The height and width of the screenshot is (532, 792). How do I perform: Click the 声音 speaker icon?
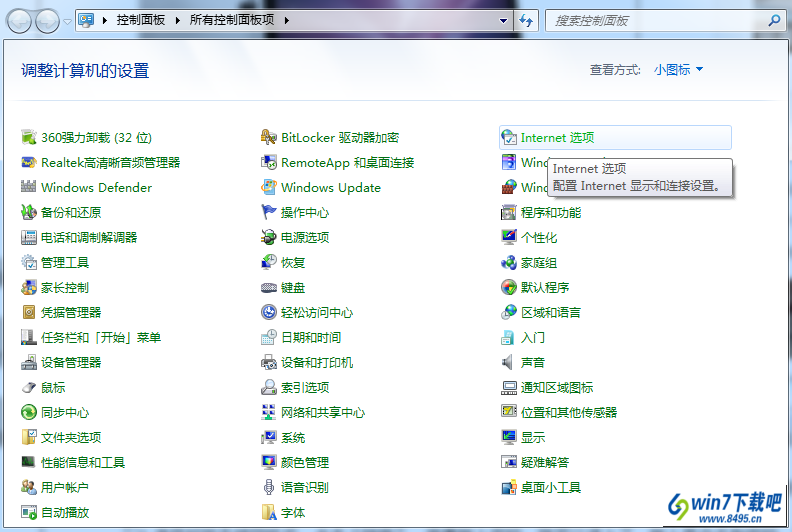click(x=508, y=362)
